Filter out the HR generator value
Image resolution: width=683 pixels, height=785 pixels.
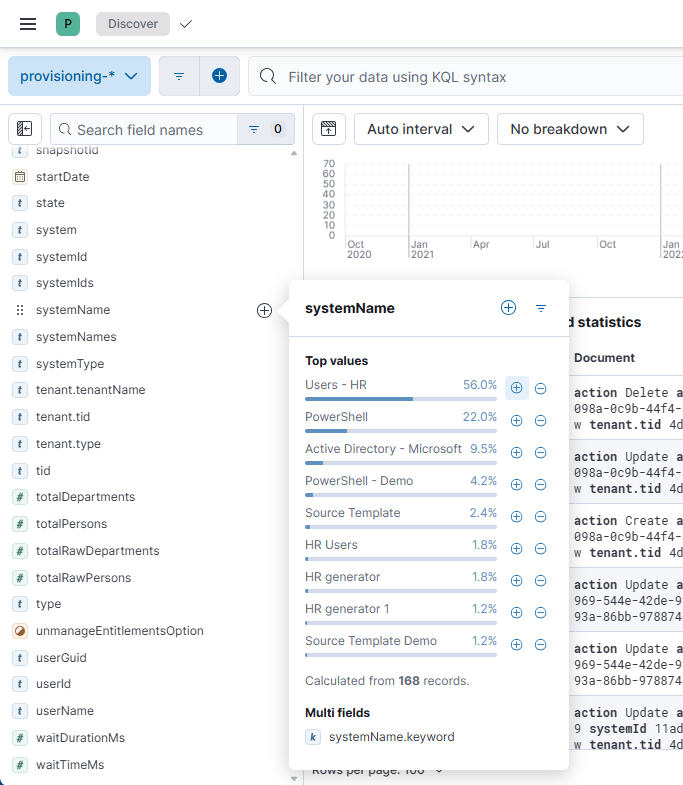(x=540, y=581)
